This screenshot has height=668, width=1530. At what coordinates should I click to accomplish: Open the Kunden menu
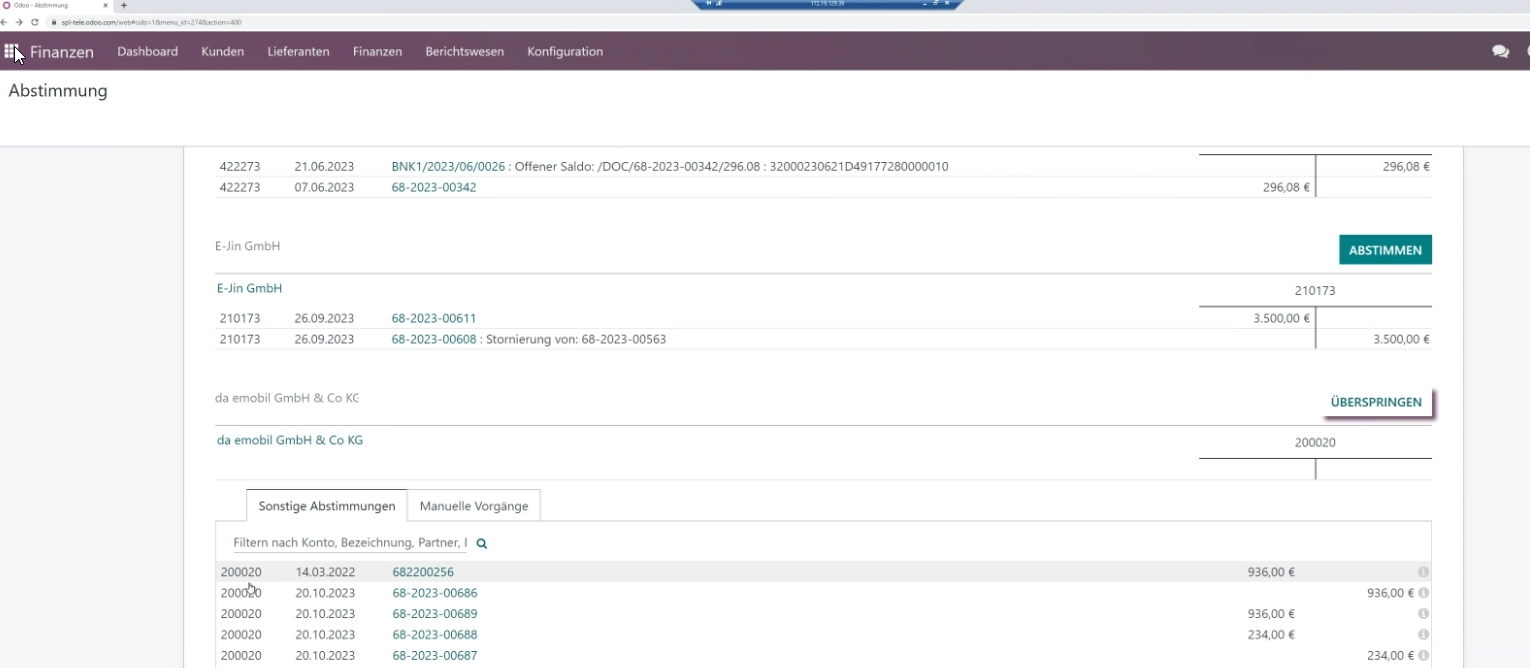(222, 52)
